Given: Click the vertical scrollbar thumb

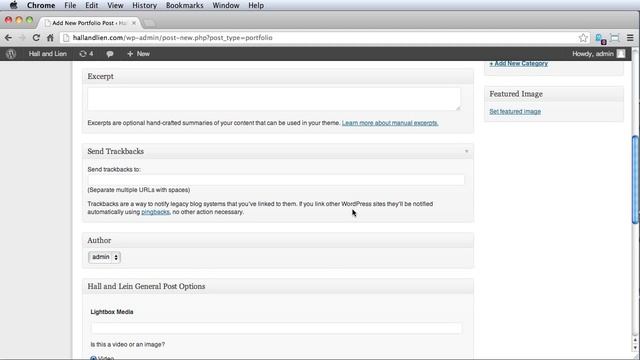Looking at the screenshot, I should [x=635, y=180].
